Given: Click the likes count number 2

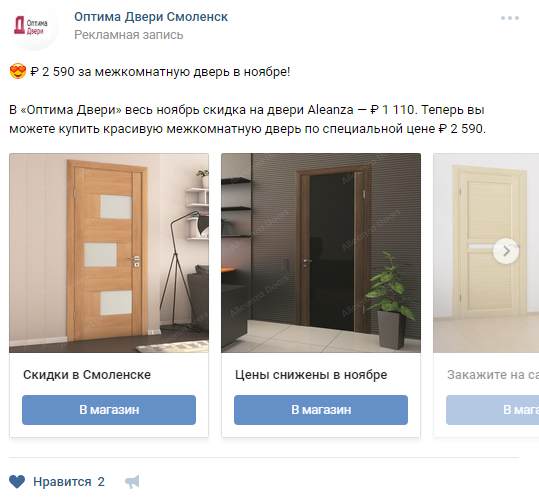Looking at the screenshot, I should pyautogui.click(x=101, y=482).
